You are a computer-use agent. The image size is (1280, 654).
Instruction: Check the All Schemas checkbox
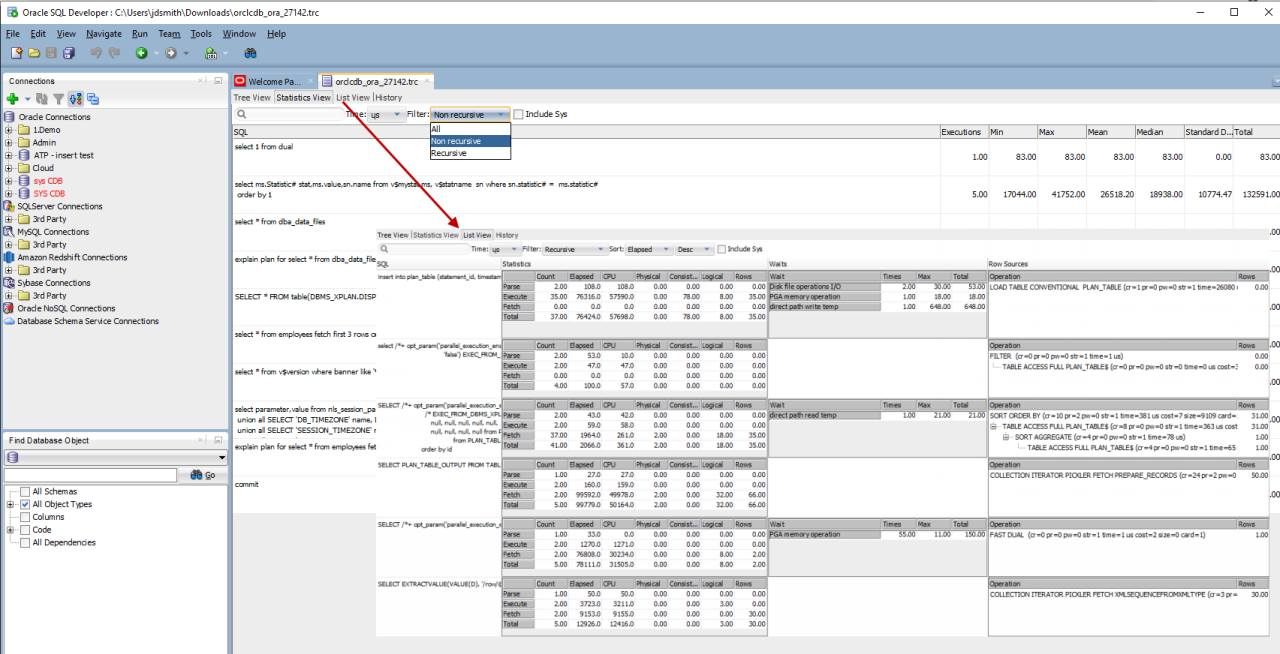coord(25,492)
